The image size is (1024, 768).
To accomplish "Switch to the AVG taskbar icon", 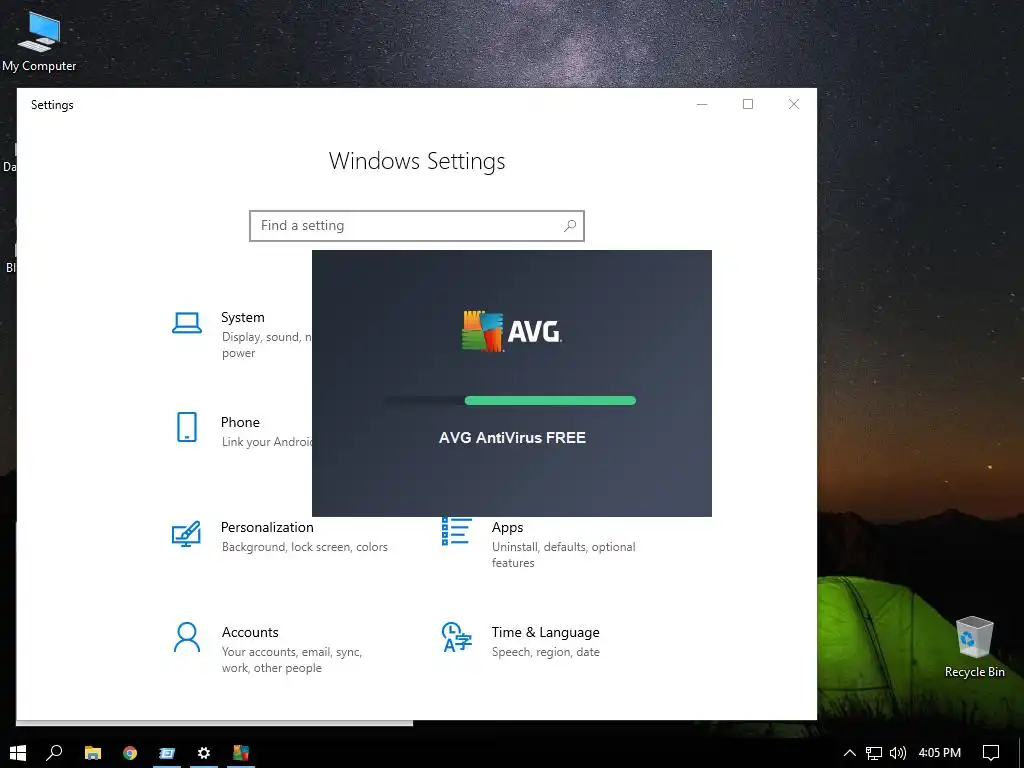I will pos(241,753).
